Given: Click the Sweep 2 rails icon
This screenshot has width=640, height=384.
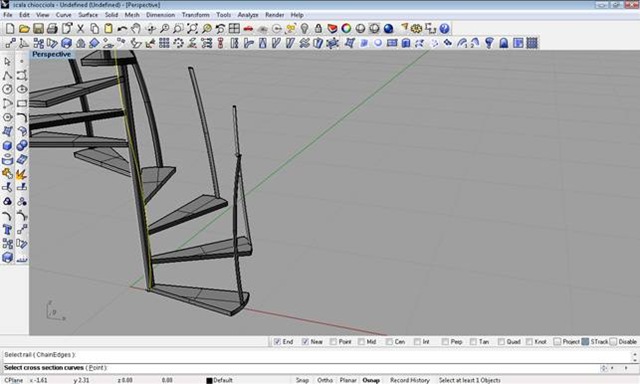Looking at the screenshot, I should pos(476,43).
